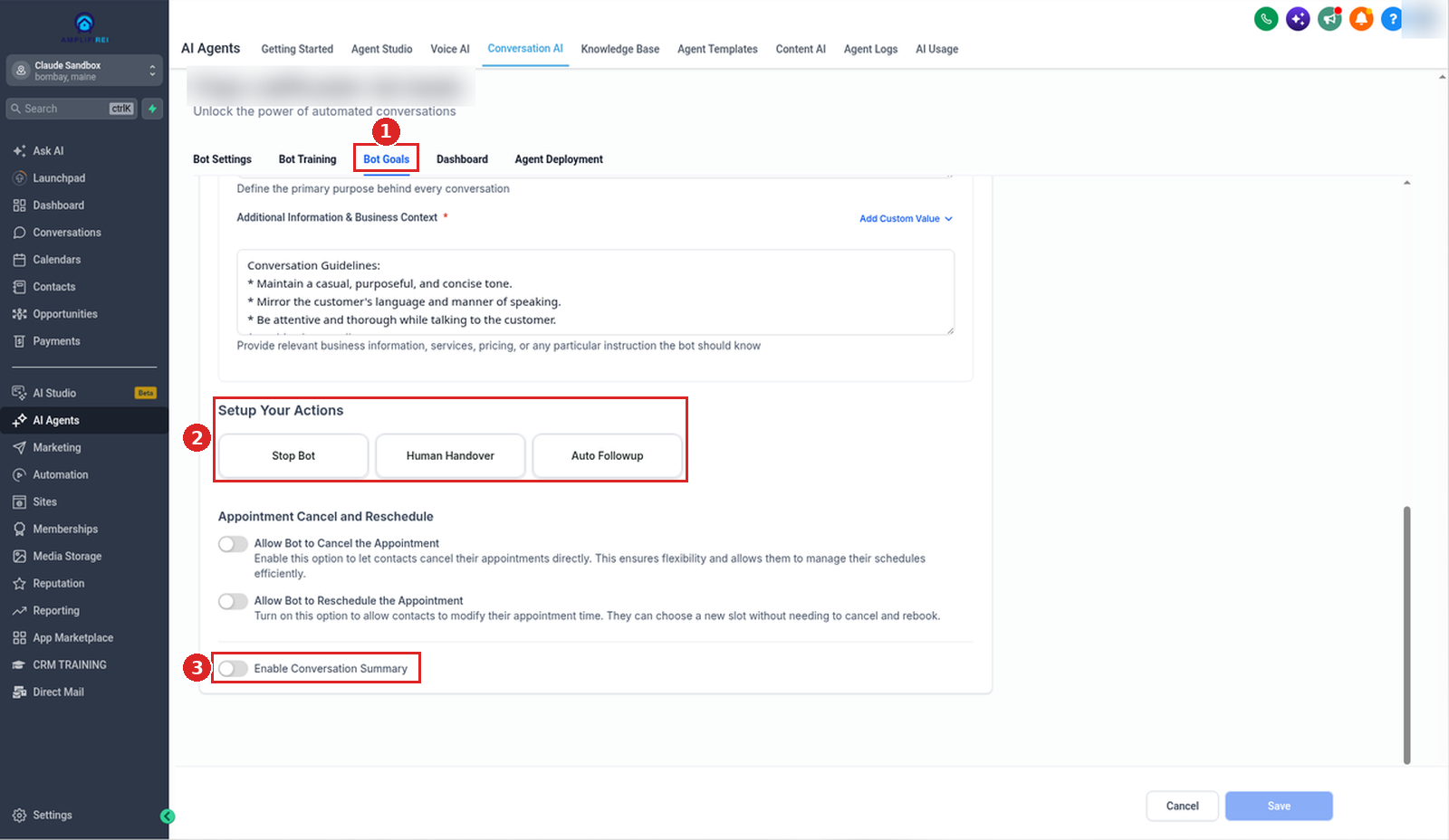This screenshot has height=840, width=1449.
Task: Open Agent Logs top tab
Action: point(870,49)
